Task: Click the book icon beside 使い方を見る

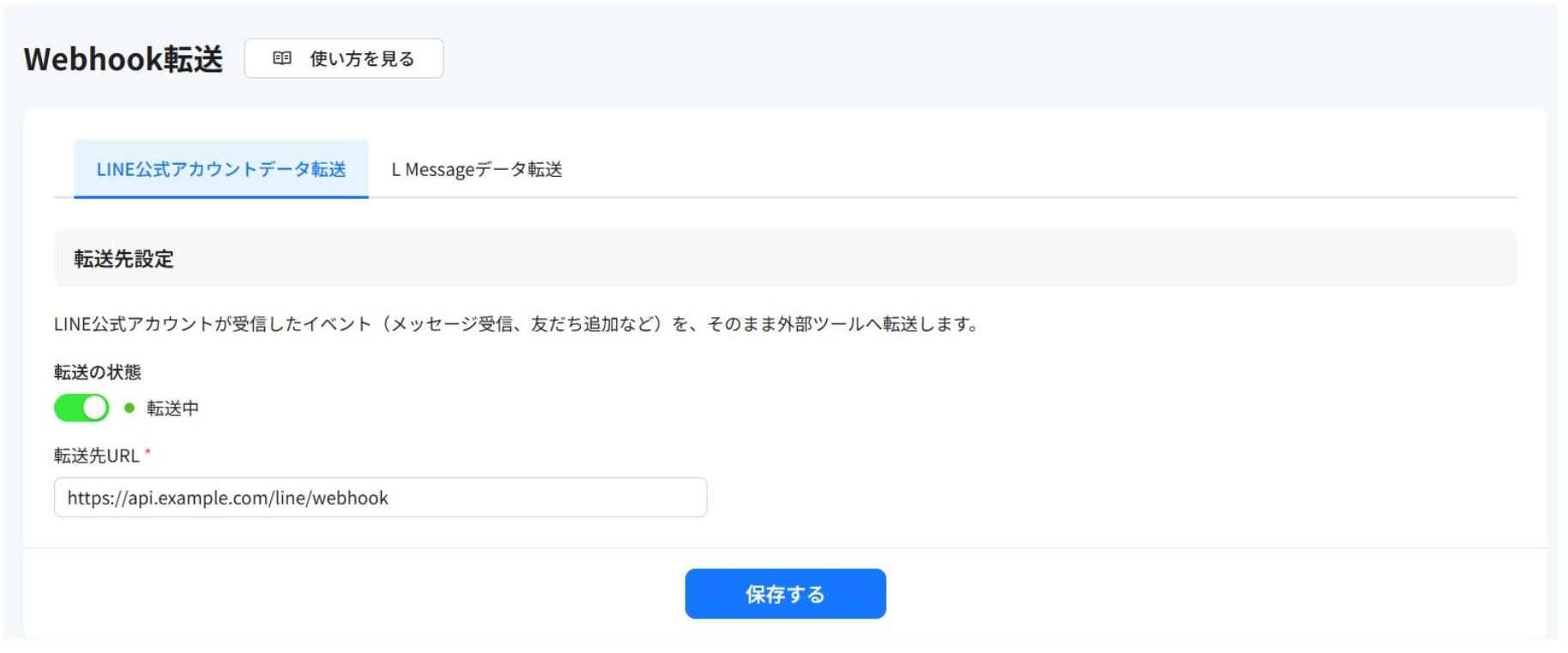Action: tap(282, 58)
